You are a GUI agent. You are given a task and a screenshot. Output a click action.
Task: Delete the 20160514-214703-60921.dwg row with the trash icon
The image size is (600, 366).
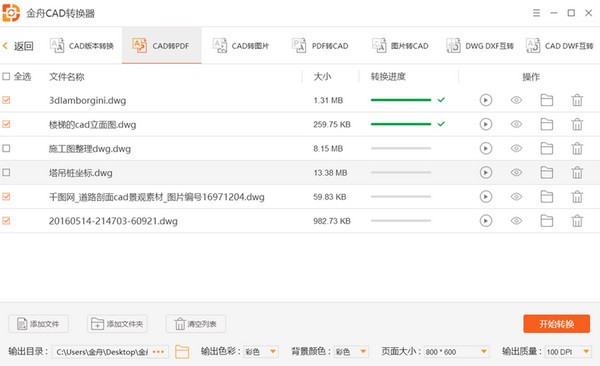(577, 221)
